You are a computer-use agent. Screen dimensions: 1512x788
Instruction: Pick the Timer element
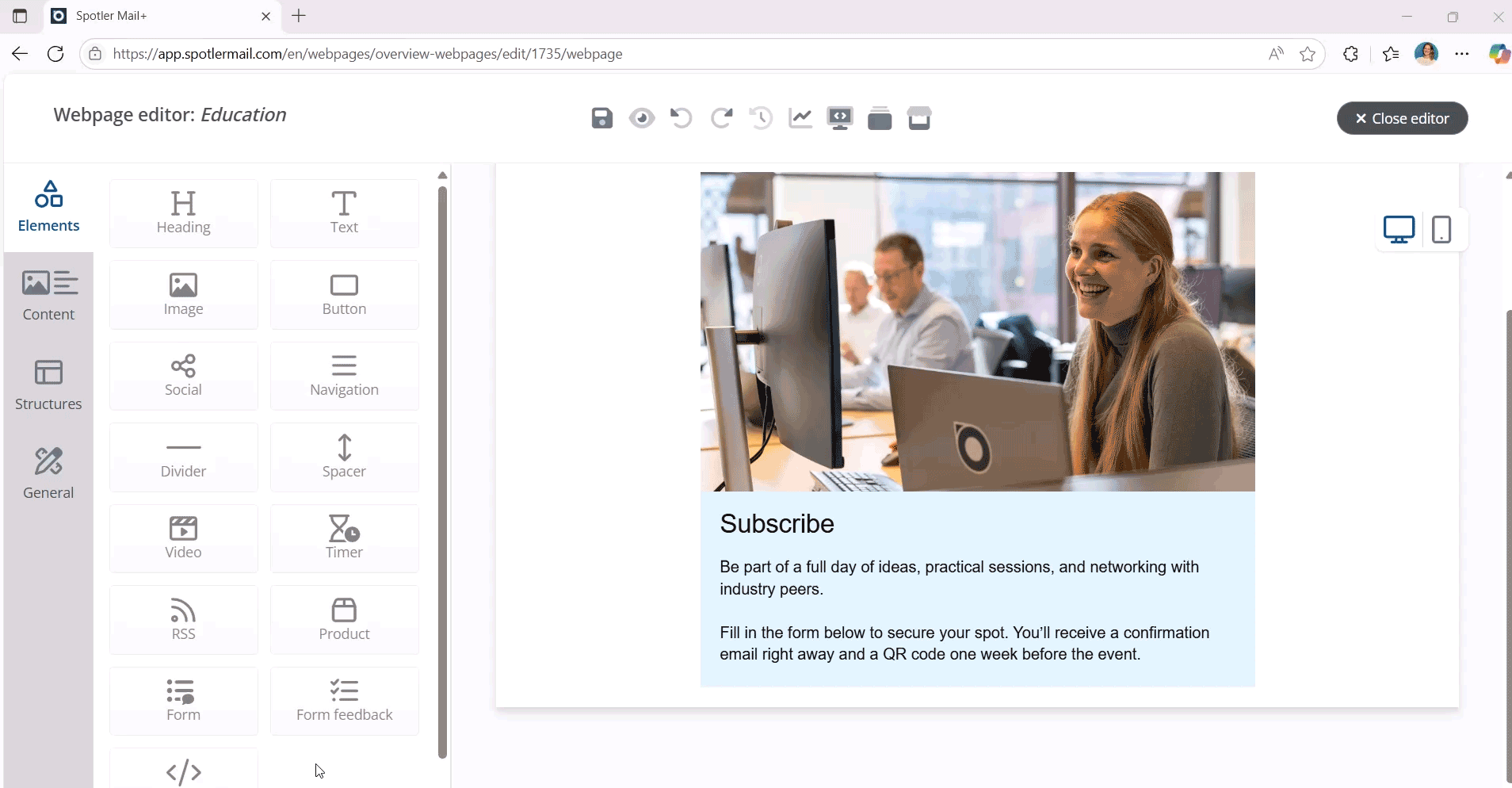click(x=343, y=538)
